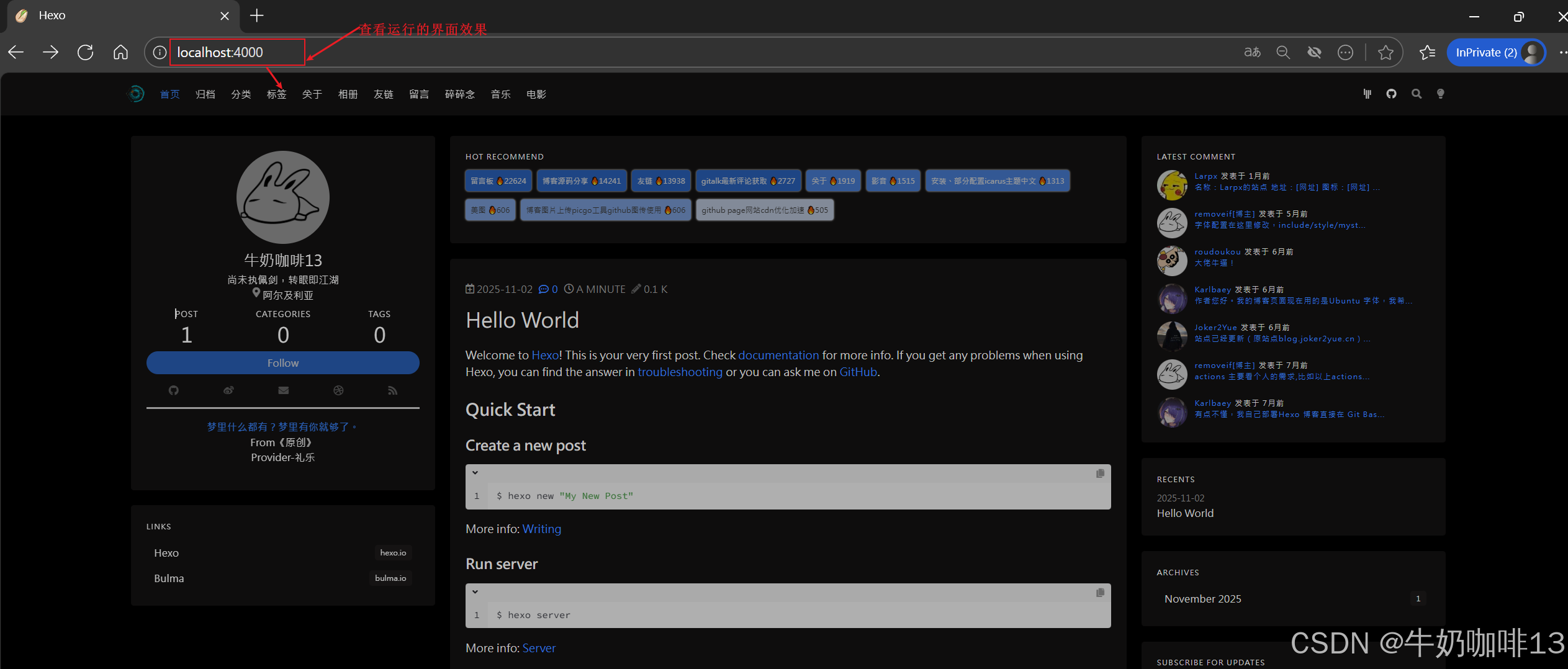Image resolution: width=1568 pixels, height=669 pixels.
Task: Copy the hexo server code block
Action: pos(1100,593)
